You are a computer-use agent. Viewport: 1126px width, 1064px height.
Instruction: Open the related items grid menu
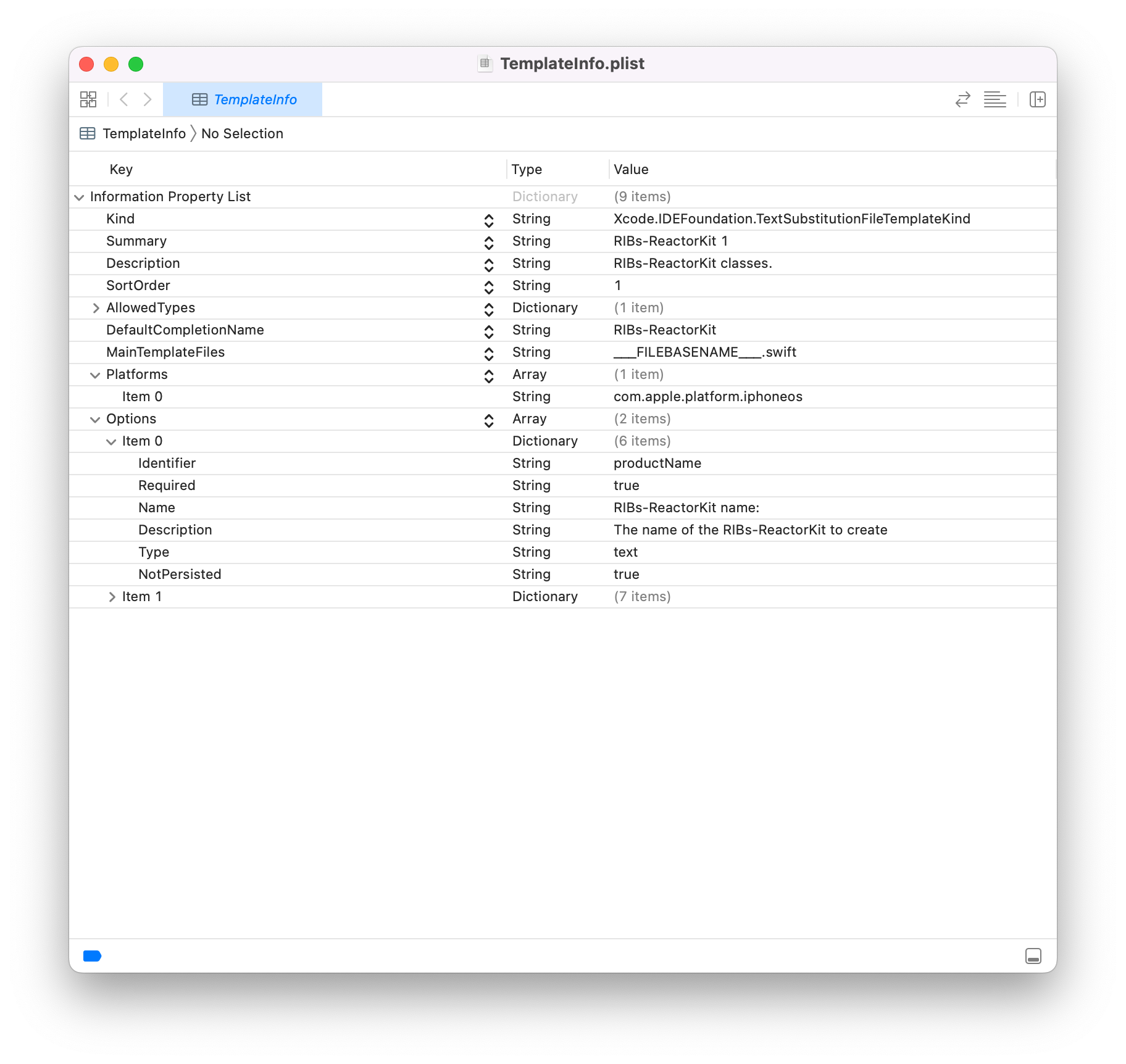[88, 99]
